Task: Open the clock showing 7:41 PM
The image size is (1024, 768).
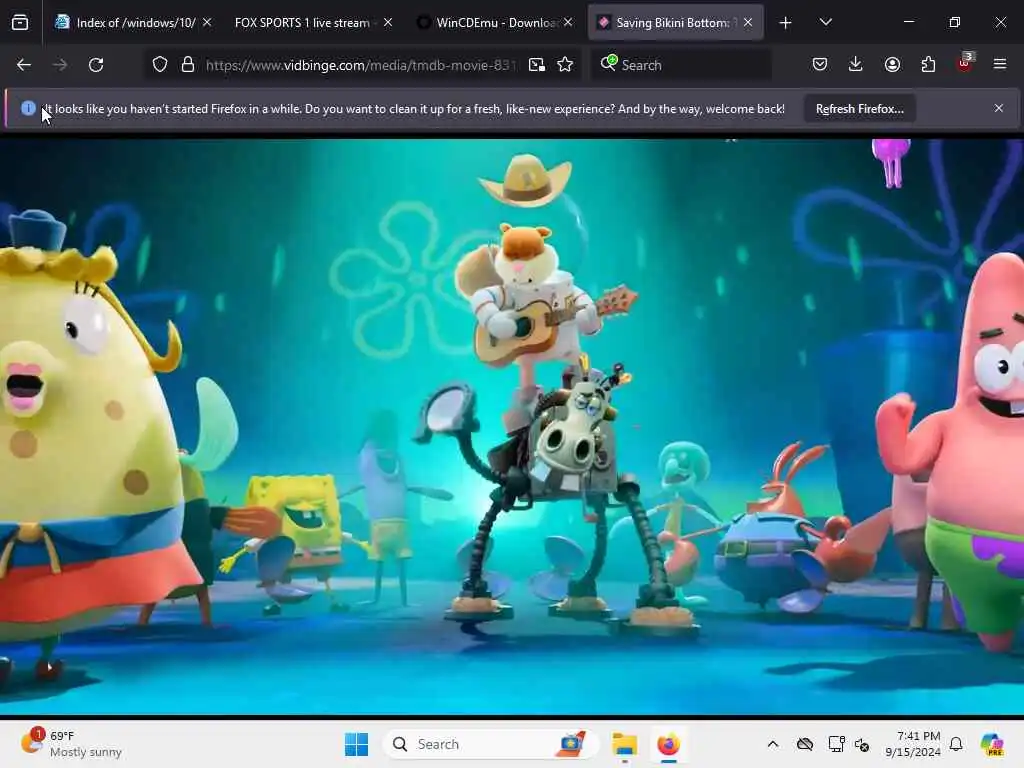Action: [913, 744]
